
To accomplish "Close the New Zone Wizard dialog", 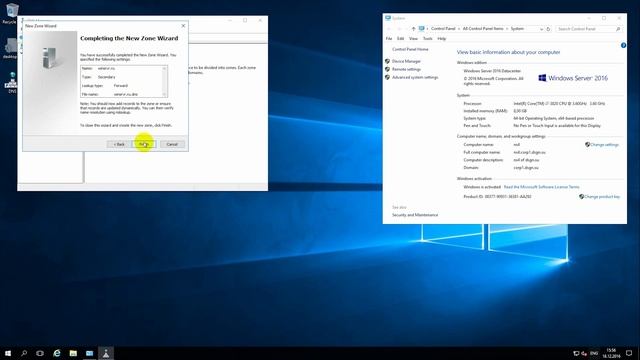I will 183,26.
